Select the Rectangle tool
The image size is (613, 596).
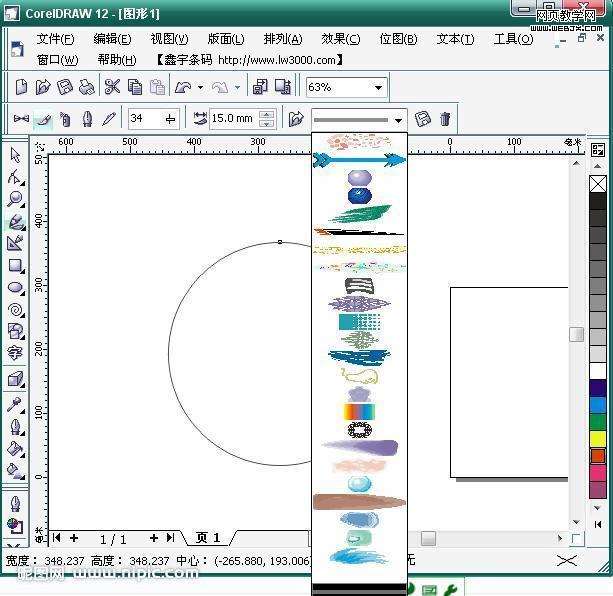16,265
